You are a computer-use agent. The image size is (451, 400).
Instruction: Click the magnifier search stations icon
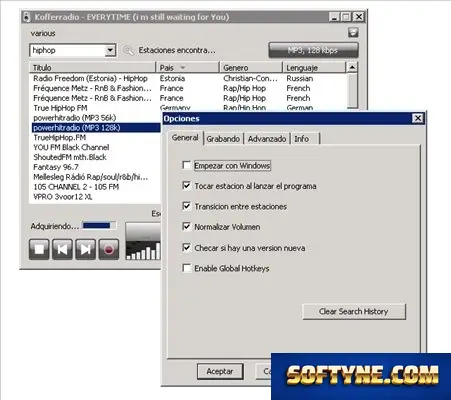click(x=128, y=50)
